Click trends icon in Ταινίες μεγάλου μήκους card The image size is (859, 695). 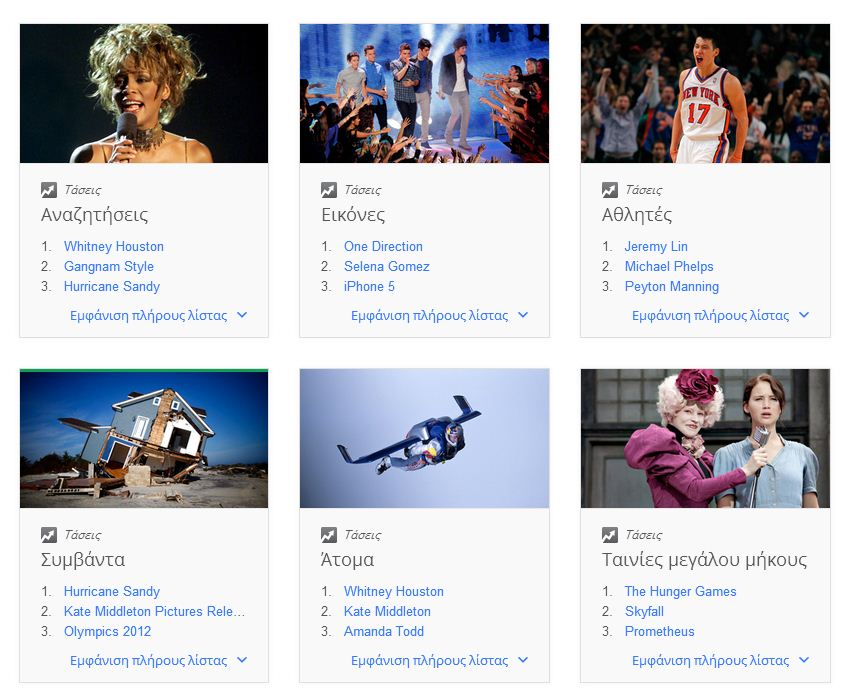click(610, 535)
